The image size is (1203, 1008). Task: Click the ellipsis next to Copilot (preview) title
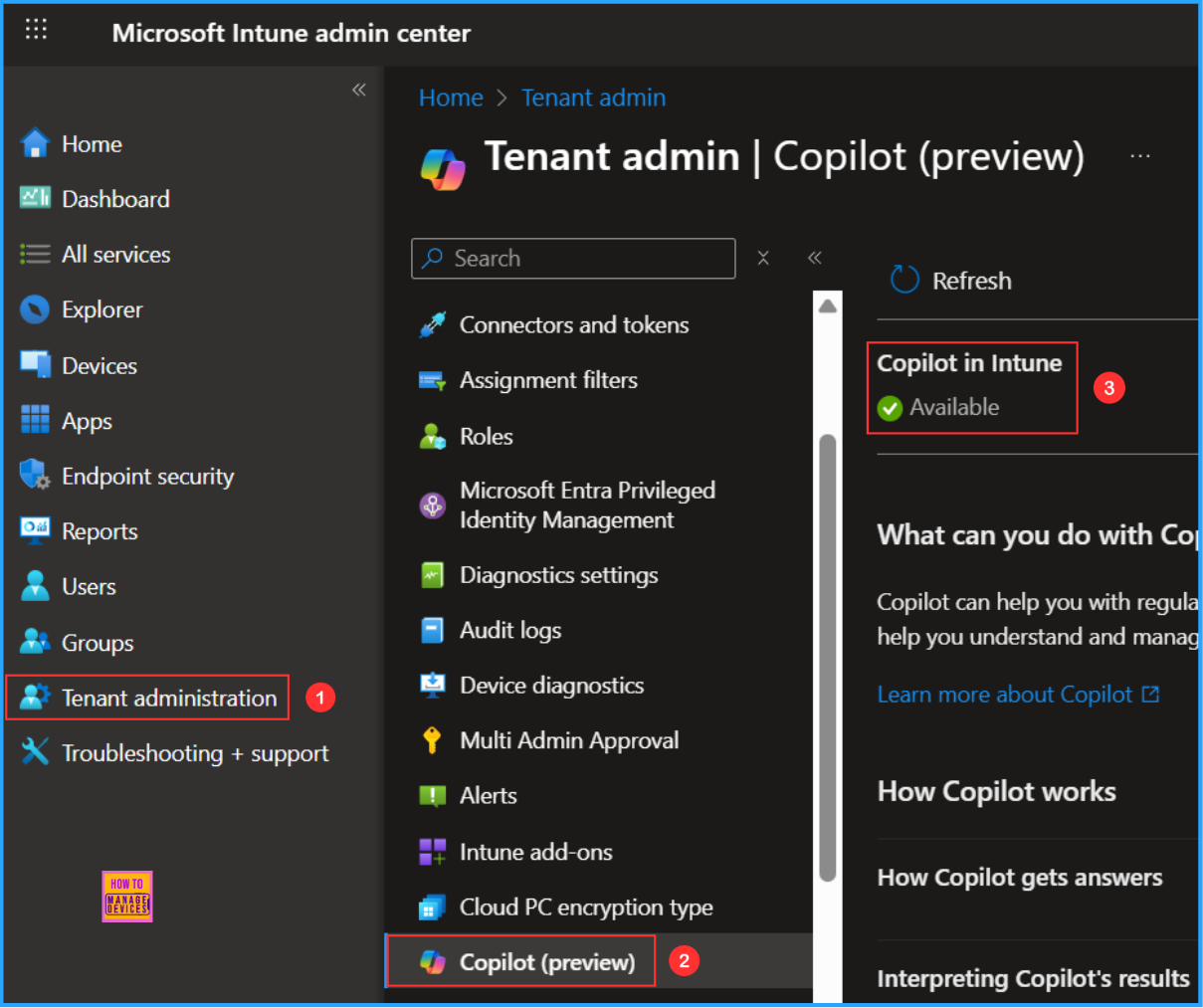[1140, 156]
